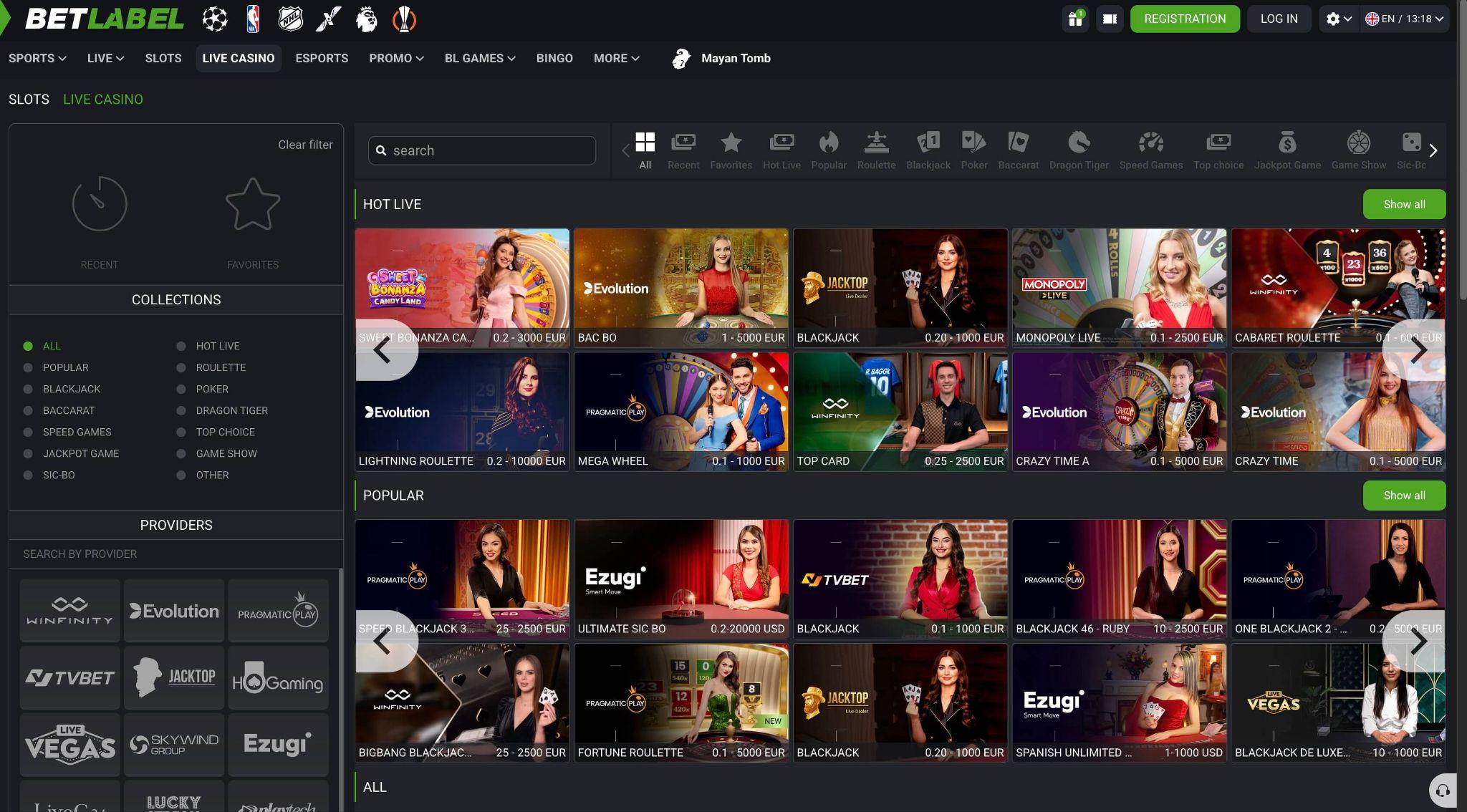Focus SEARCH BY PROVIDER field
Screen dimensions: 1467x812
pos(176,554)
